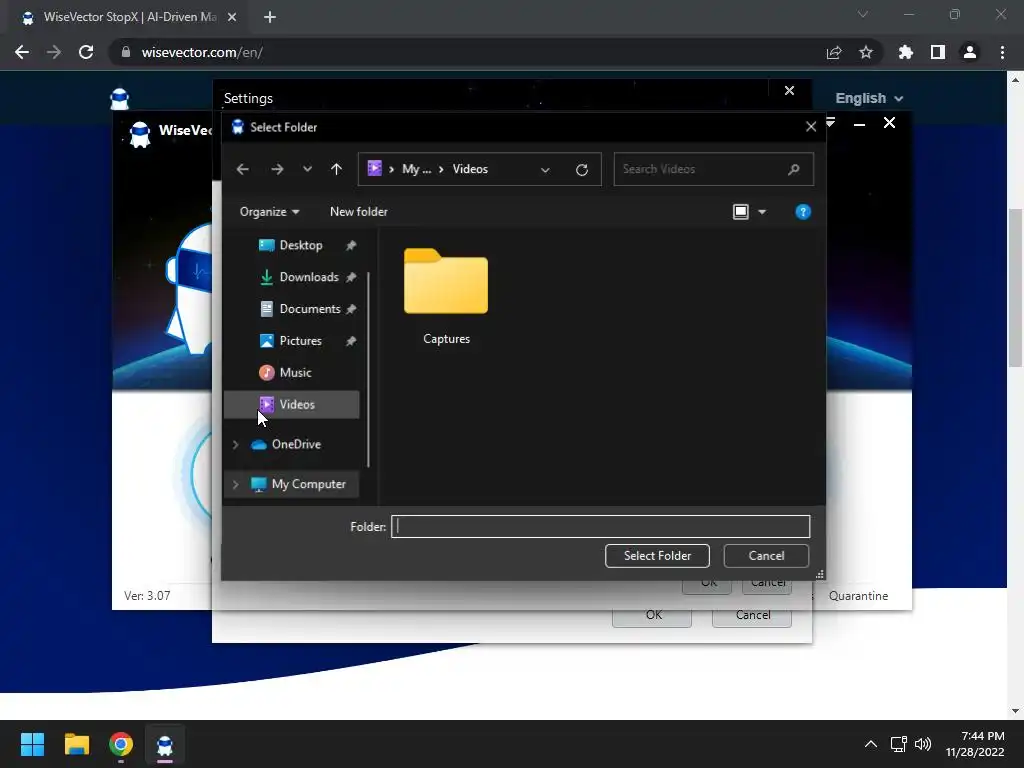Open the Organize menu
1024x768 pixels.
point(269,212)
